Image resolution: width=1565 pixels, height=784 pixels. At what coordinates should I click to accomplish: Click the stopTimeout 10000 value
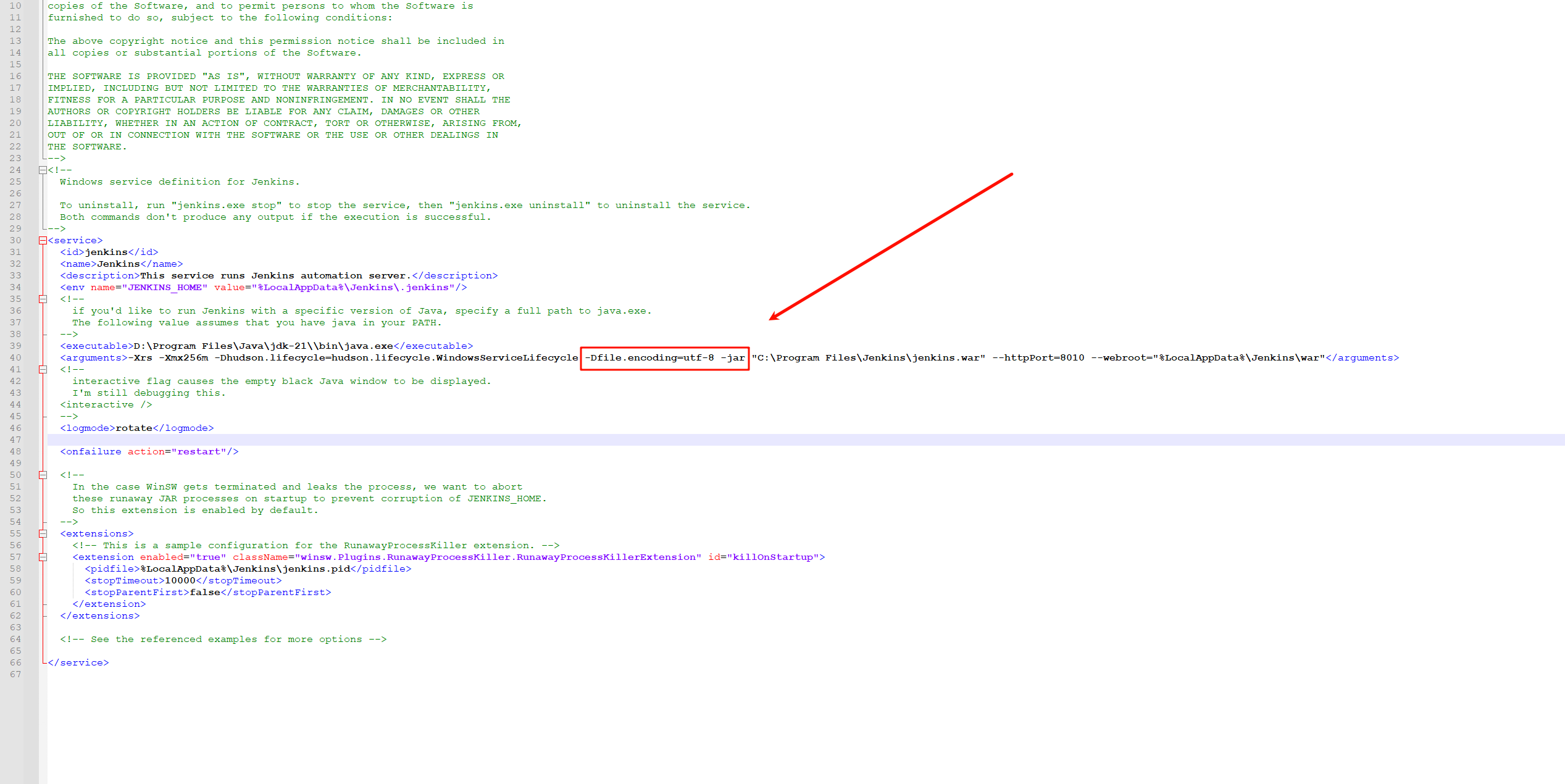tap(180, 581)
